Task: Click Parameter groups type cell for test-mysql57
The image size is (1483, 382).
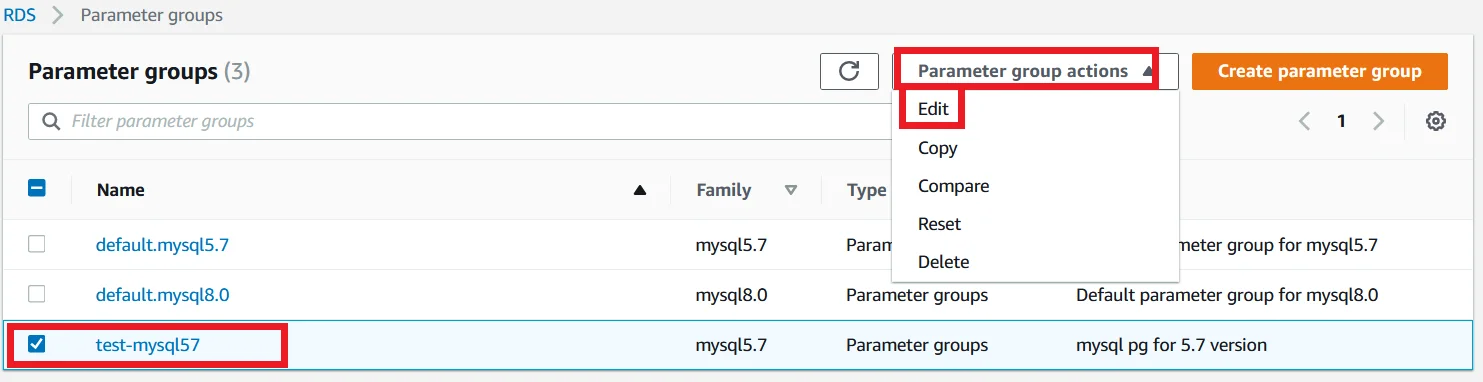Action: (x=917, y=345)
